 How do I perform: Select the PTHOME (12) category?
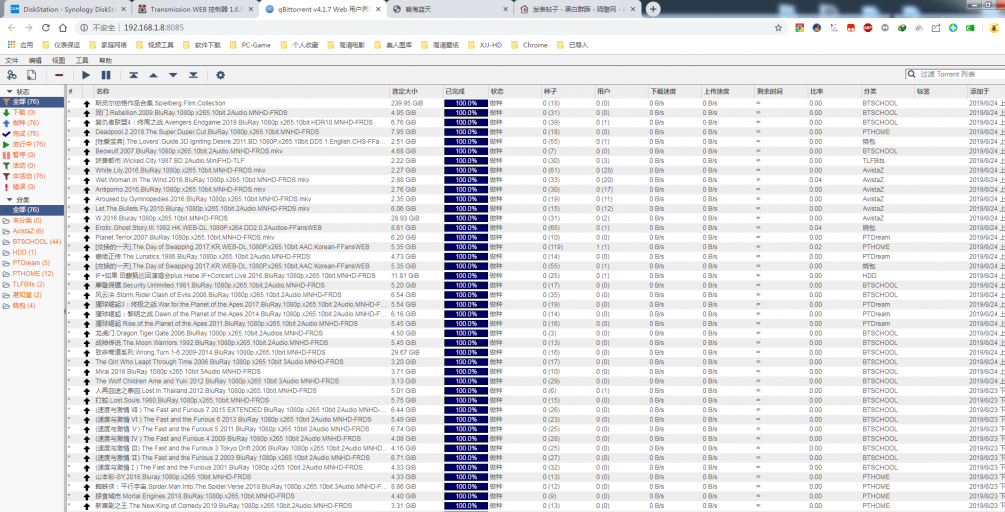pos(34,273)
